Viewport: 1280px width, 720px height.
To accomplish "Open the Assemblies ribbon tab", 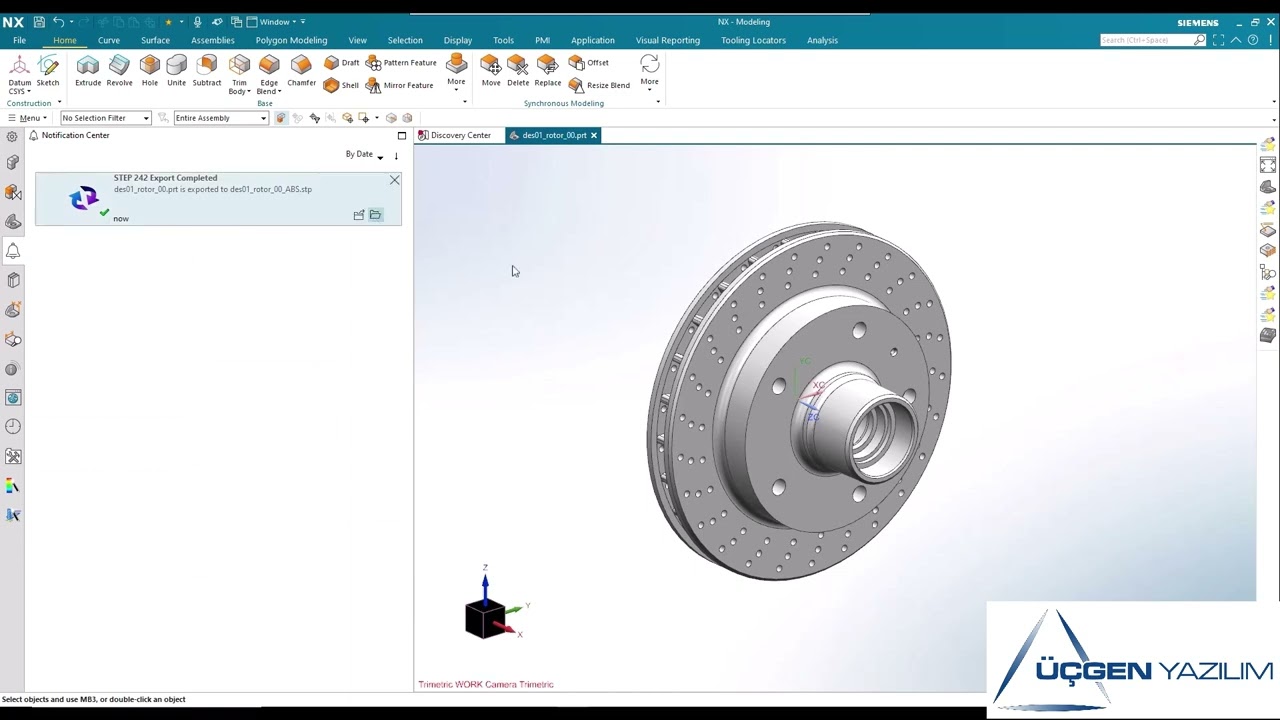I will click(x=213, y=40).
